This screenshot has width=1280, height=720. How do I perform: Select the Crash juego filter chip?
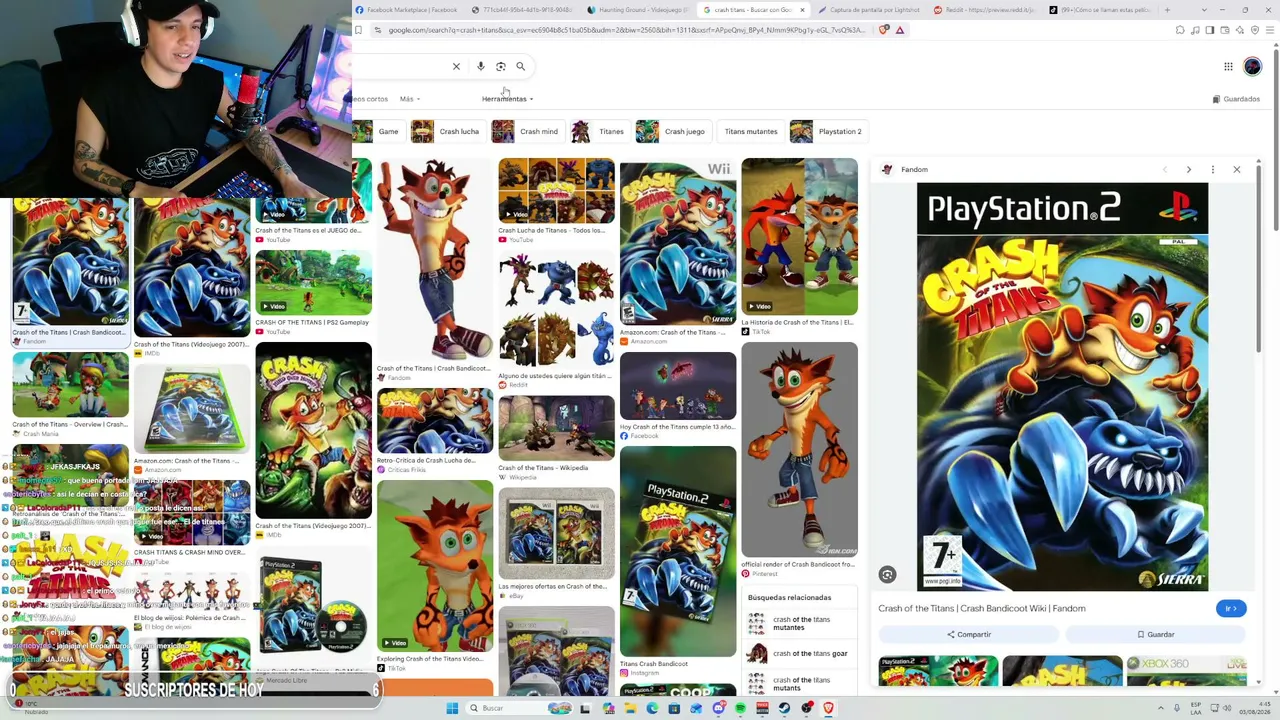[x=672, y=131]
